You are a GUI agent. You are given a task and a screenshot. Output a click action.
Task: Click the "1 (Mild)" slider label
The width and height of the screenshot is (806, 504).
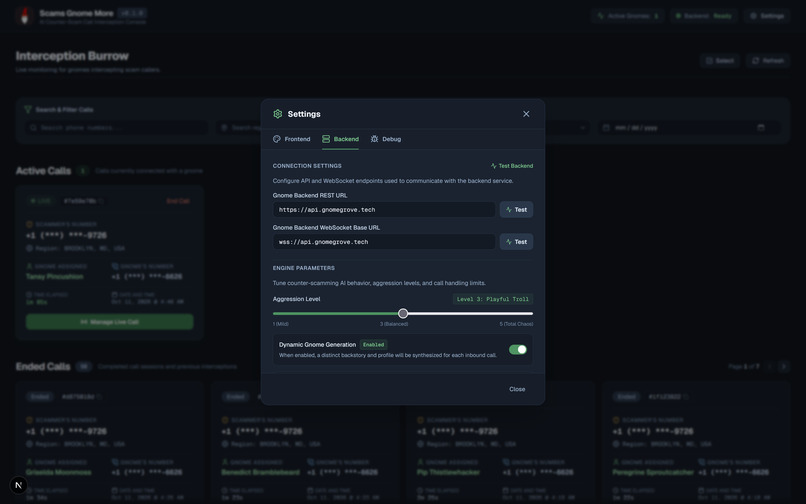point(281,324)
